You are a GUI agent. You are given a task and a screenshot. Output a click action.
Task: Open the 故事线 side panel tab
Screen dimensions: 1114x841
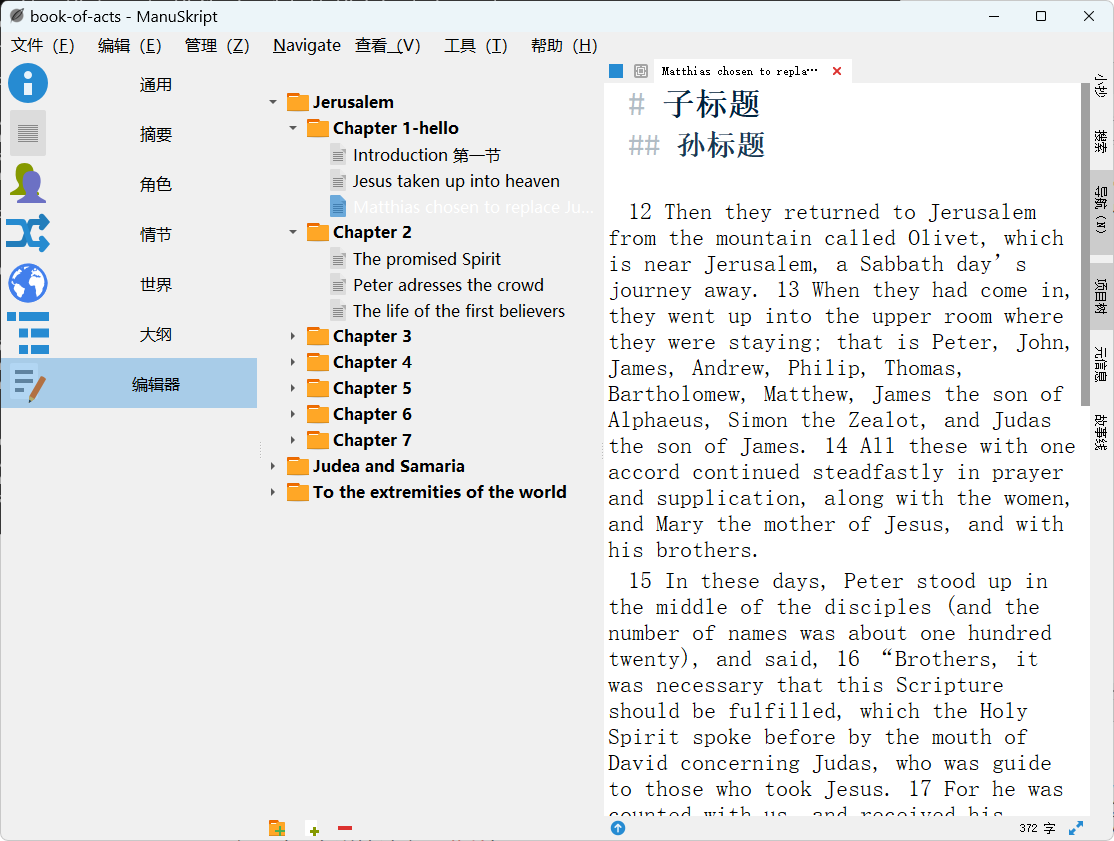(x=1101, y=433)
